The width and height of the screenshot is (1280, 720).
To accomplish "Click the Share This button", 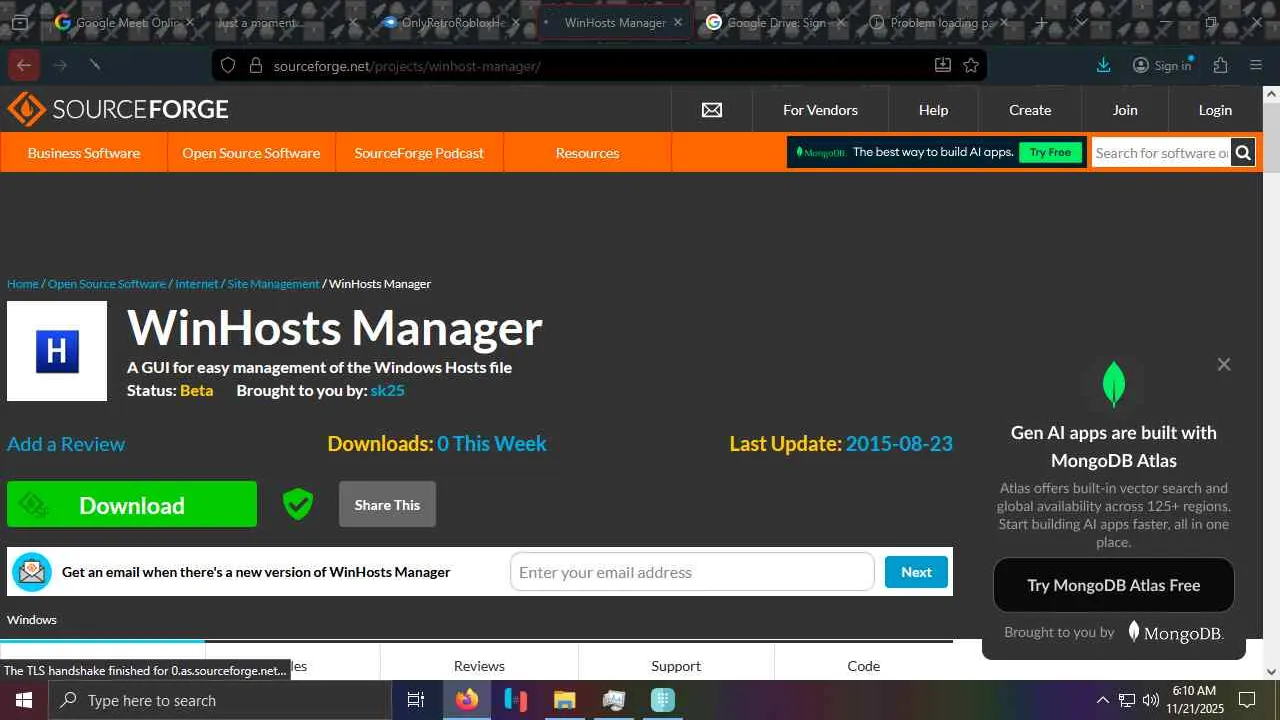I will pyautogui.click(x=387, y=504).
